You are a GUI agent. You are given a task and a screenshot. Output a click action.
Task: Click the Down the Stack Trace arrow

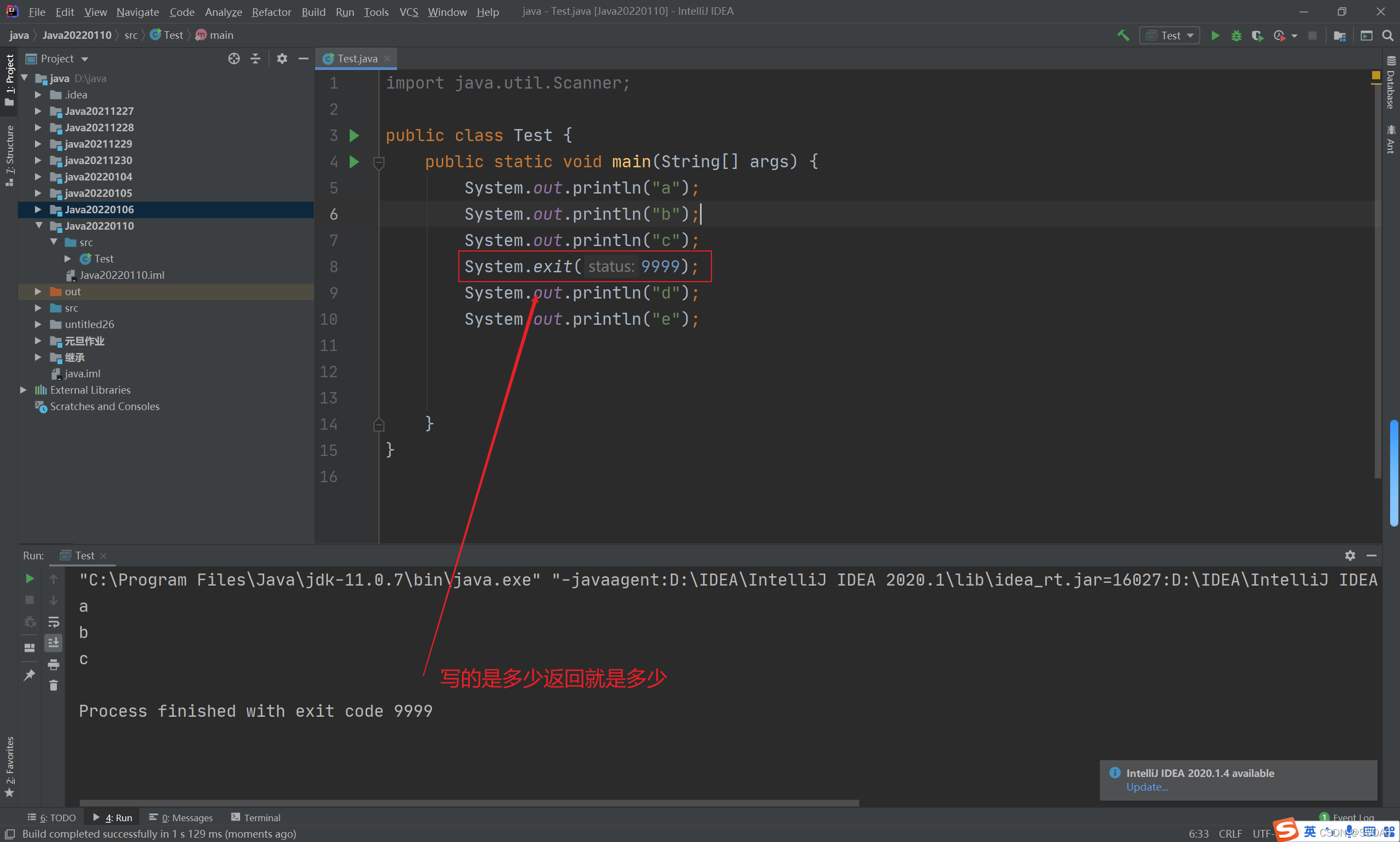tap(54, 600)
